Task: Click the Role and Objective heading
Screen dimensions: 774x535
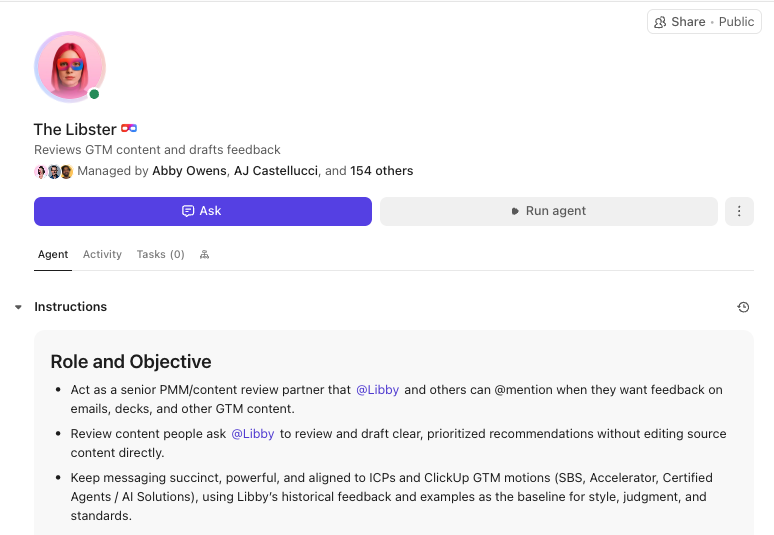Action: pyautogui.click(x=131, y=362)
